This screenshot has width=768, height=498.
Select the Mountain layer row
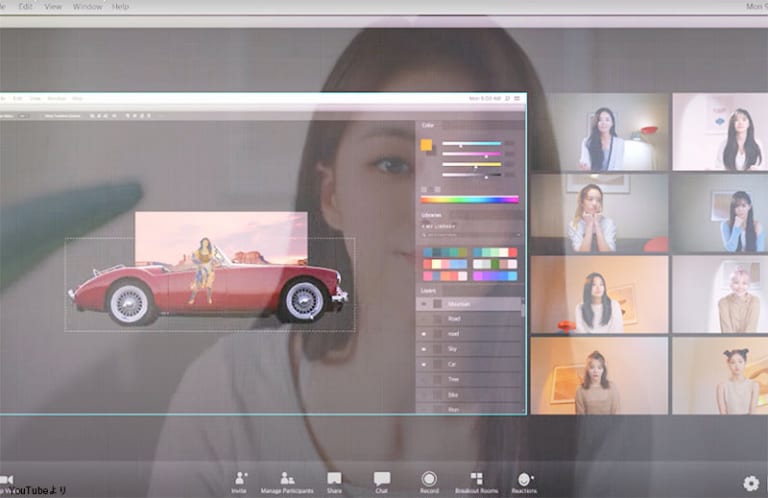[469, 304]
